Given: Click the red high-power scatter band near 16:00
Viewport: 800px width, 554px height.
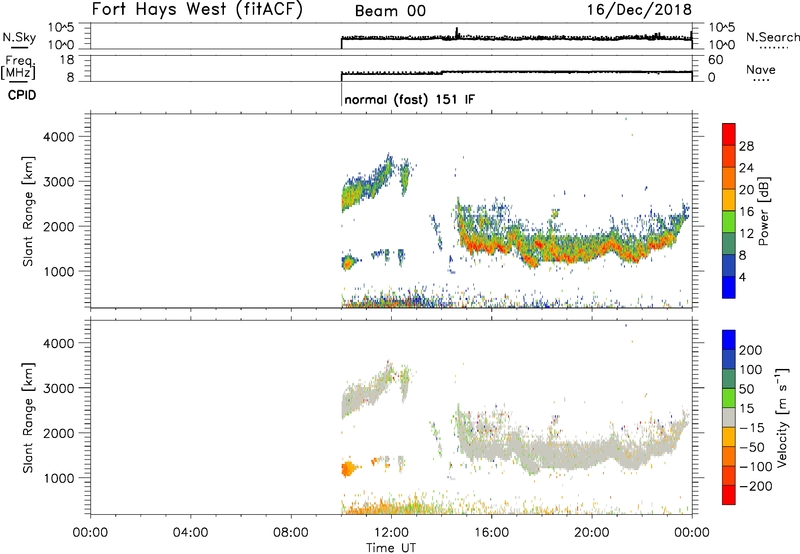Looking at the screenshot, I should (x=491, y=246).
